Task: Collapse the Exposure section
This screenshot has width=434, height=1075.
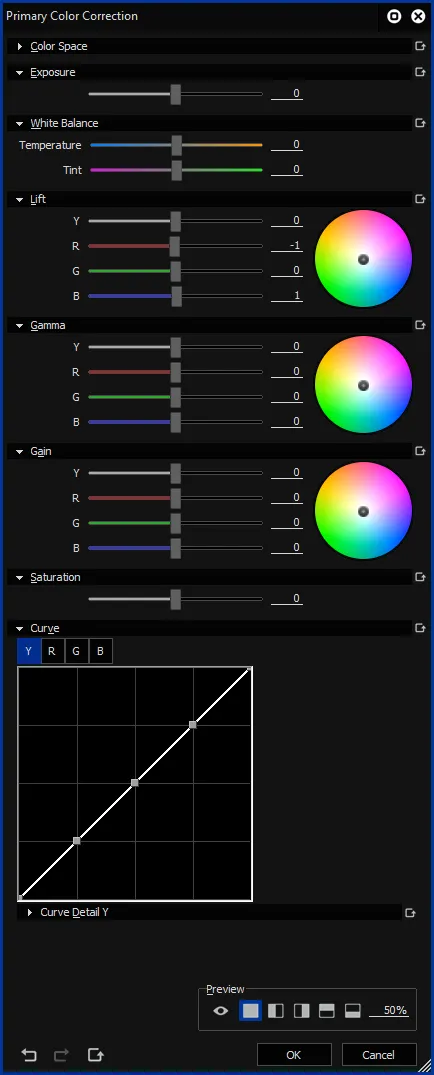Action: pyautogui.click(x=19, y=73)
